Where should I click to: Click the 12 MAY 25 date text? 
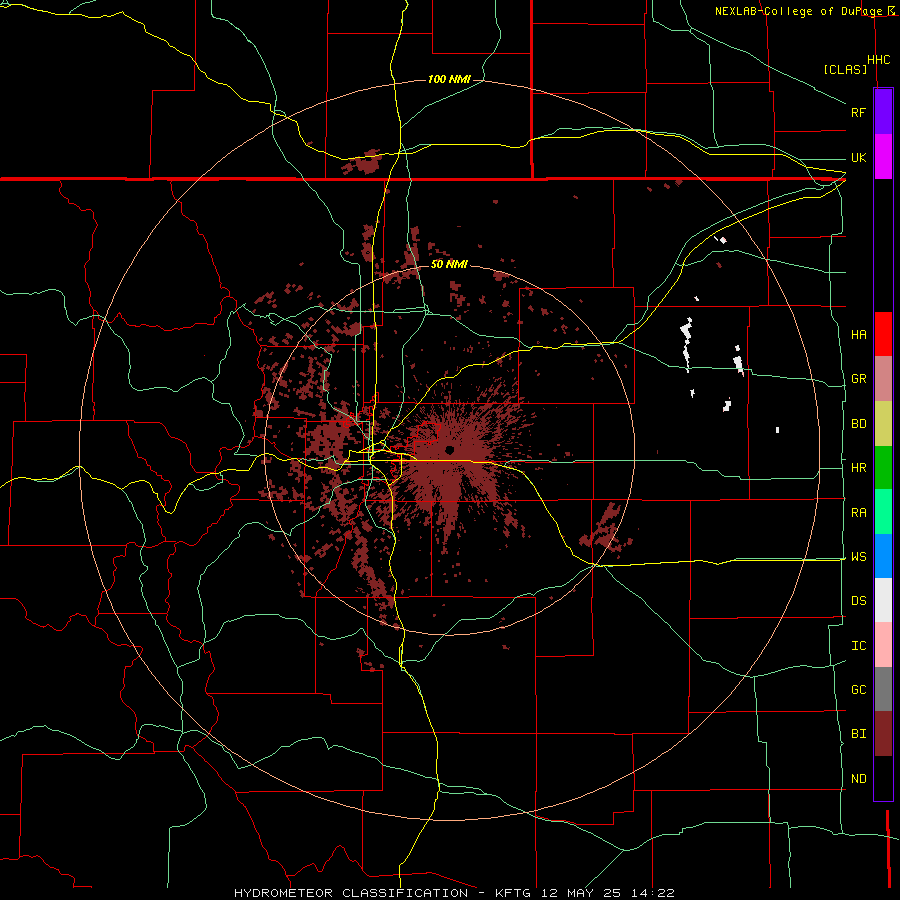(x=583, y=893)
